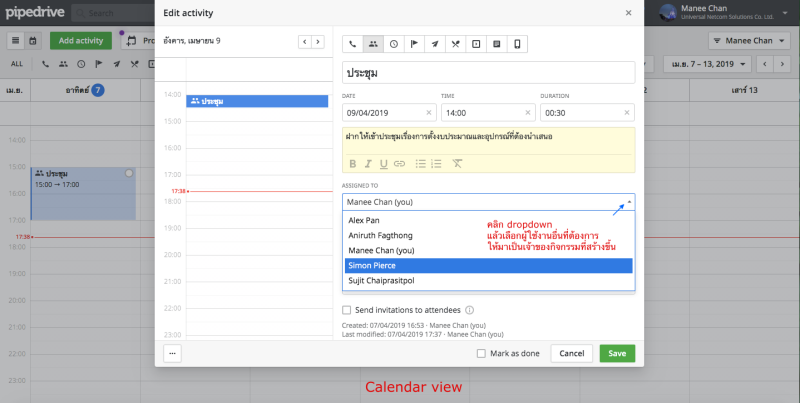Image resolution: width=800 pixels, height=403 pixels.
Task: Choose Aniruth Fagthong from assignee list
Action: [x=488, y=235]
